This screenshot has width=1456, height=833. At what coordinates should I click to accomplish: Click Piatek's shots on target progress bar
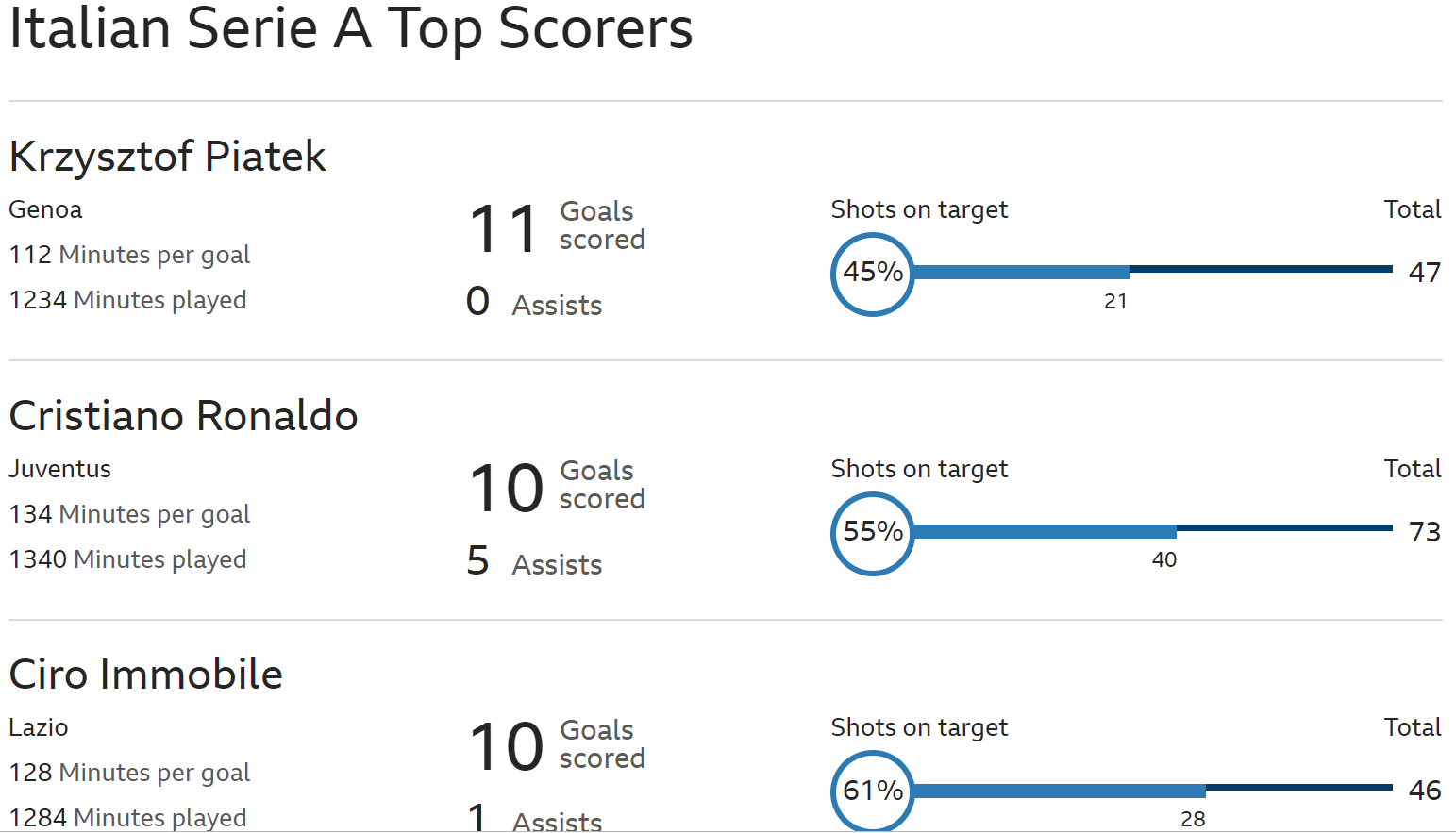point(1151,272)
